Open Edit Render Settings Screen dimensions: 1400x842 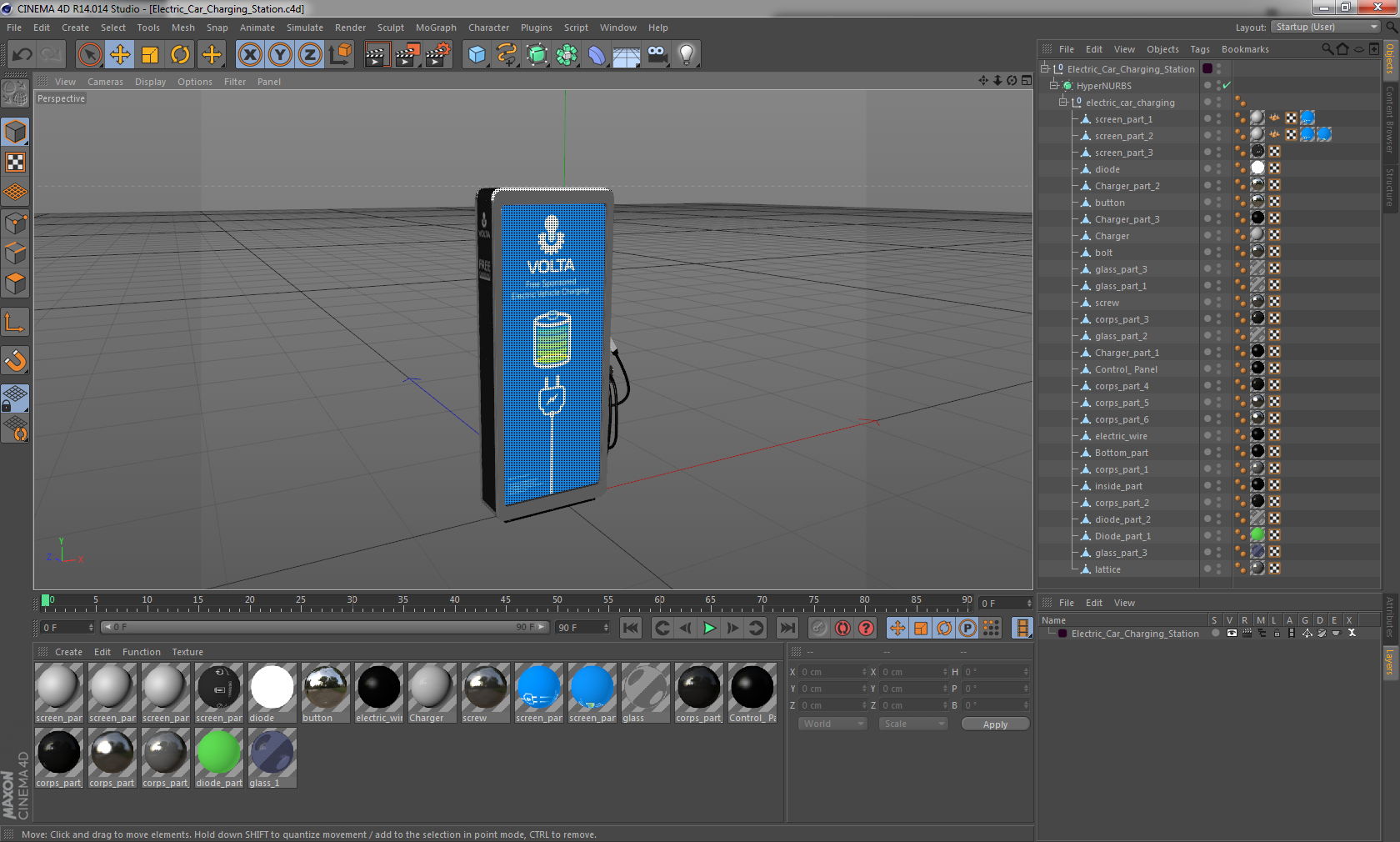437,55
